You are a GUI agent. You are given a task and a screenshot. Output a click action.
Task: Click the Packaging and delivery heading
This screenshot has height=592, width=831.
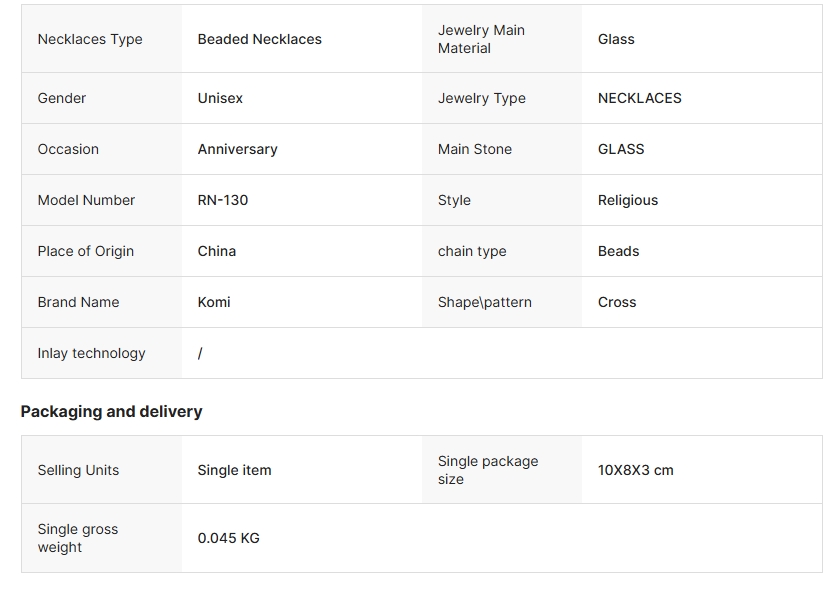coord(111,411)
